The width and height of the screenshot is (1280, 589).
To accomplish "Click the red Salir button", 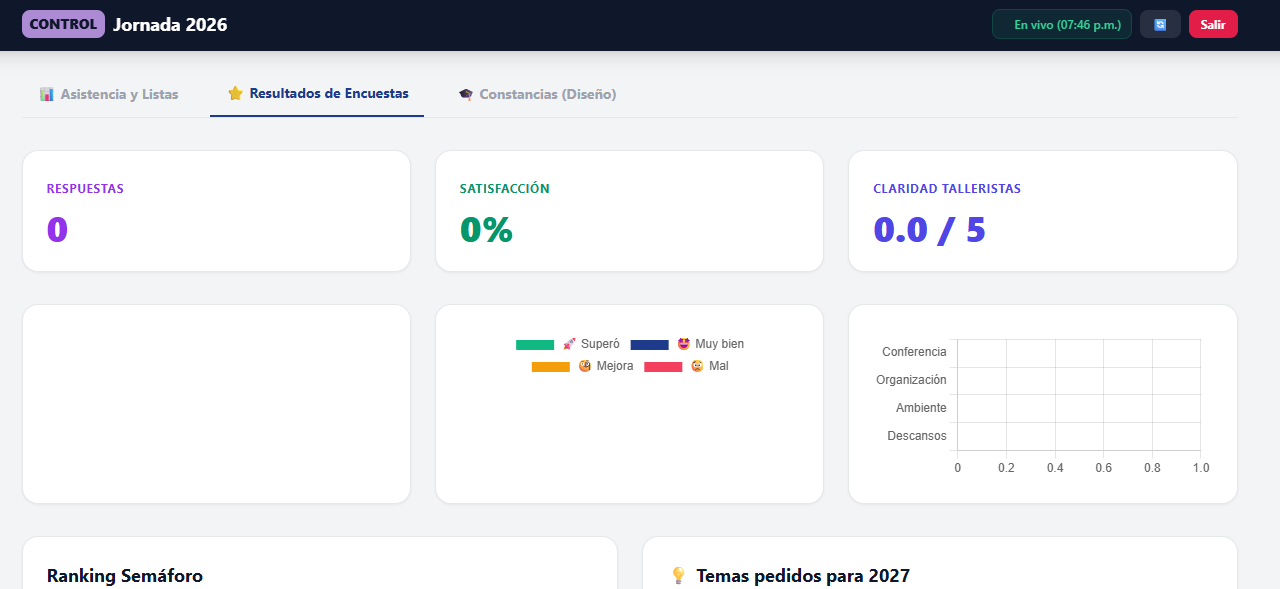I will point(1213,24).
